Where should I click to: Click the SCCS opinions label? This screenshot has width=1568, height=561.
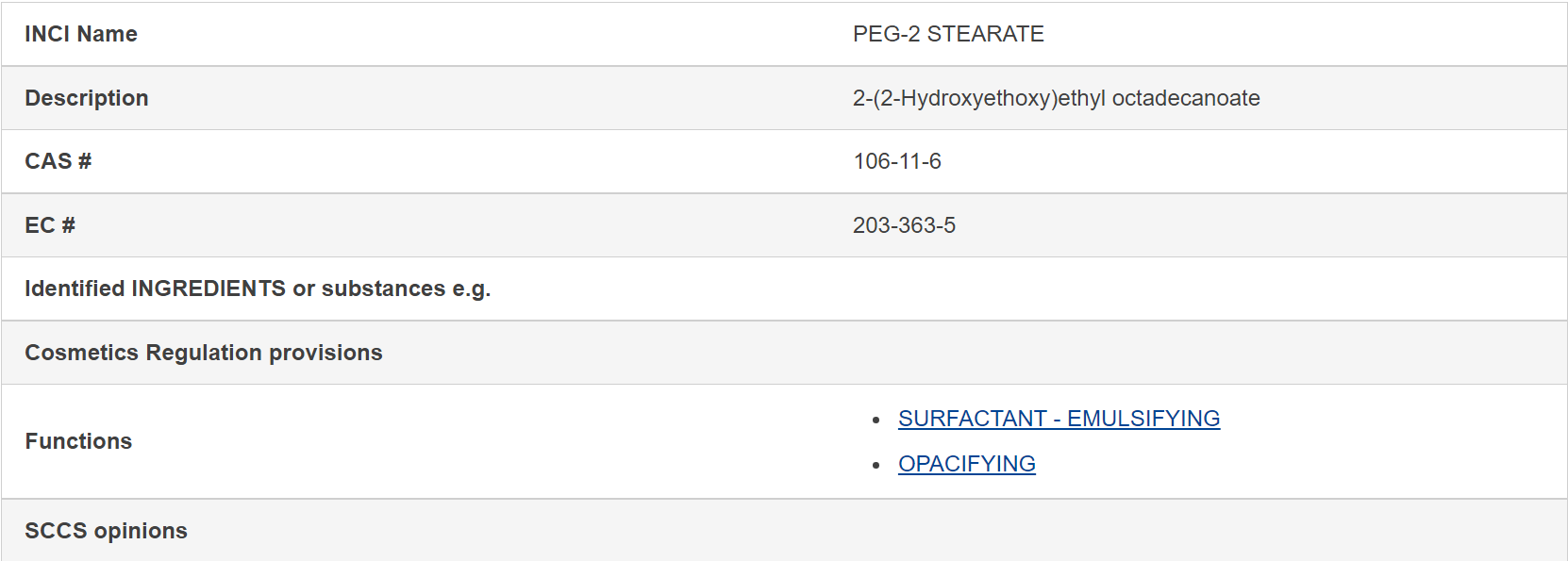tap(106, 531)
